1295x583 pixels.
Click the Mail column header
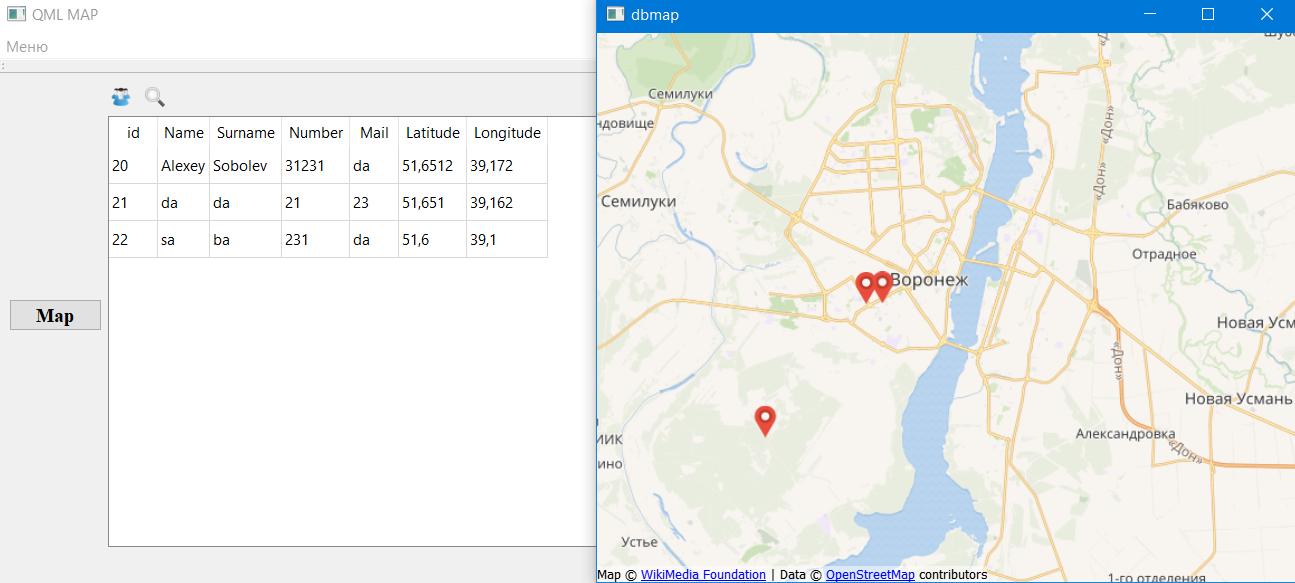tap(373, 132)
